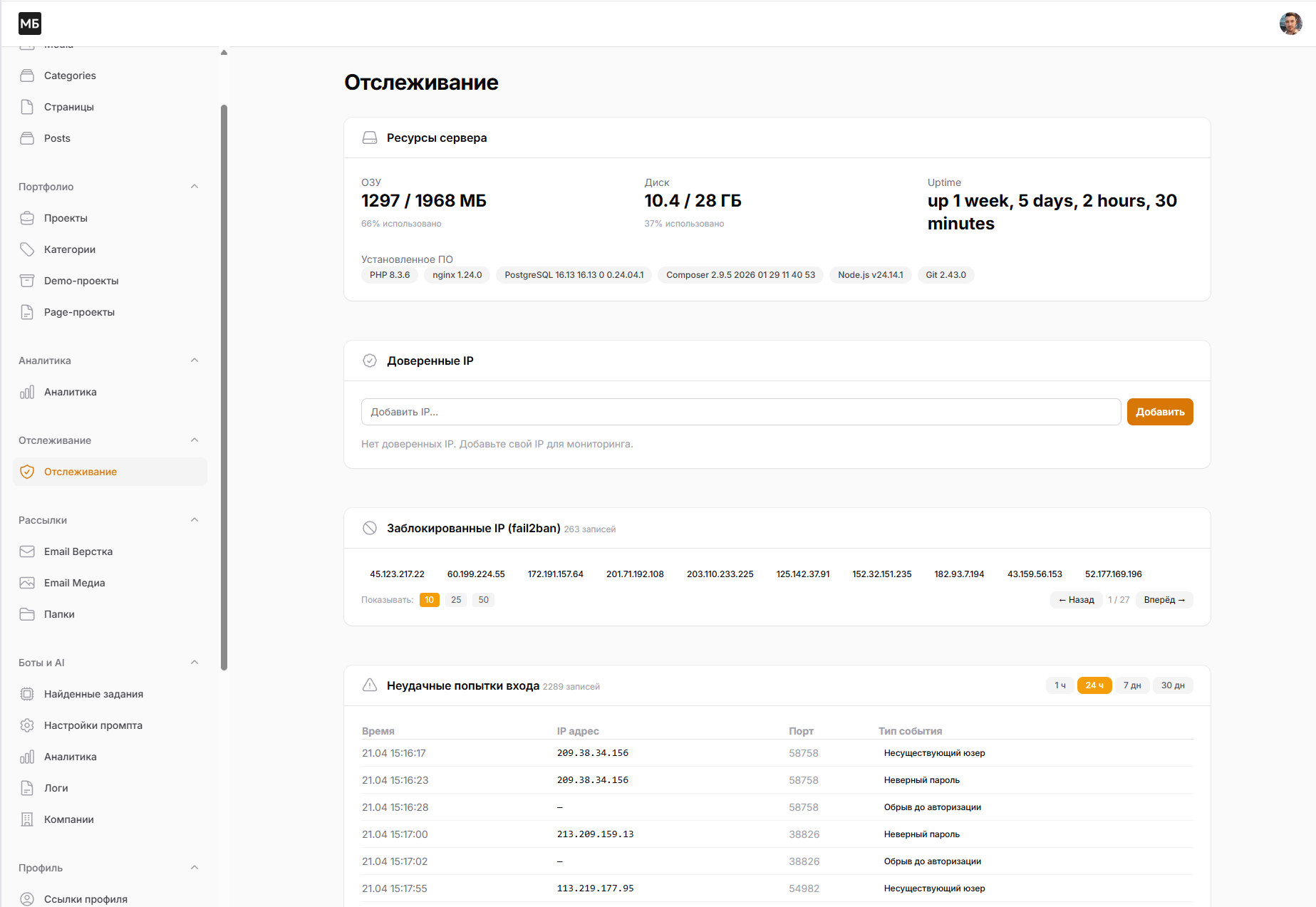The height and width of the screenshot is (907, 1316).
Task: Select Страницы in the sidebar
Action: pyautogui.click(x=68, y=106)
